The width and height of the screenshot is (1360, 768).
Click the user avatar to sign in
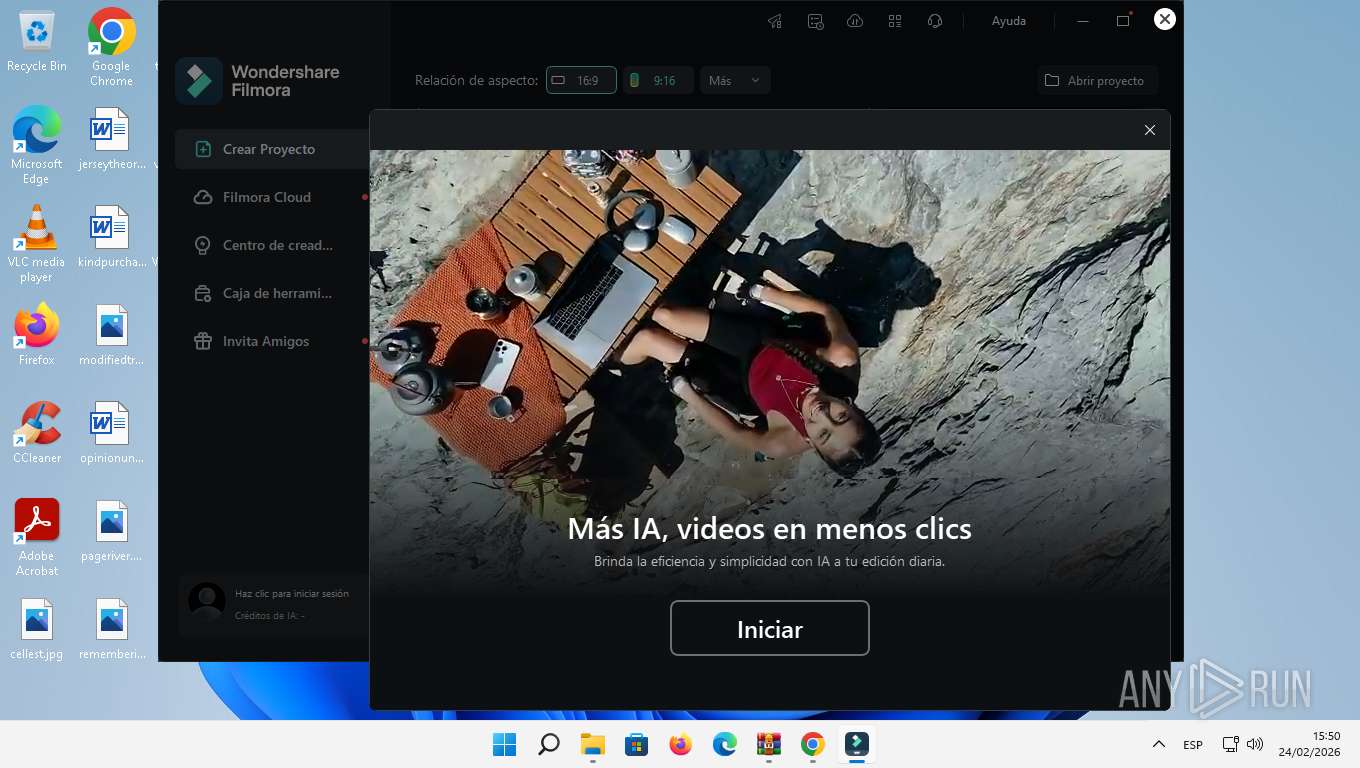pos(206,602)
